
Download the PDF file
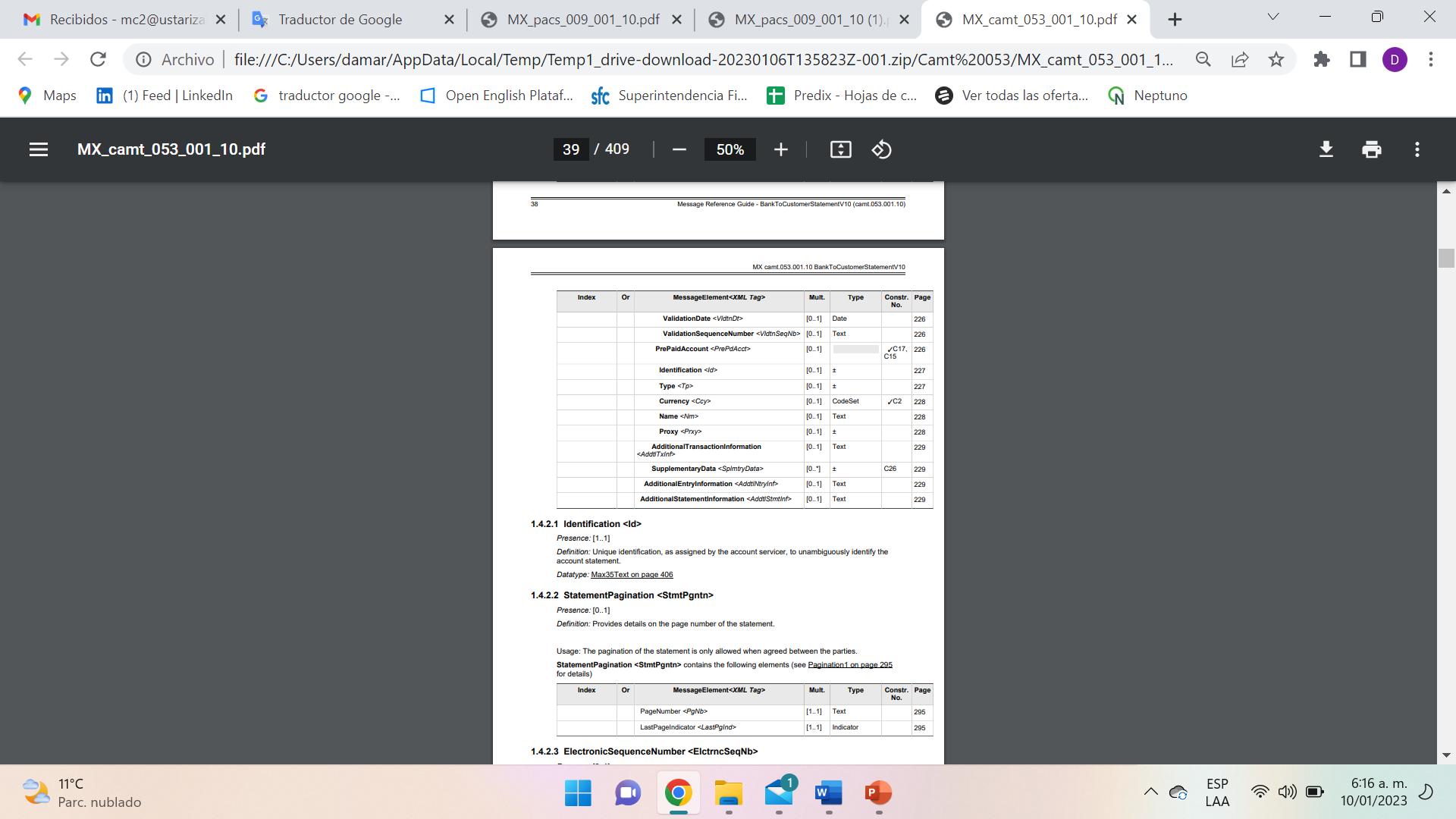(1326, 149)
